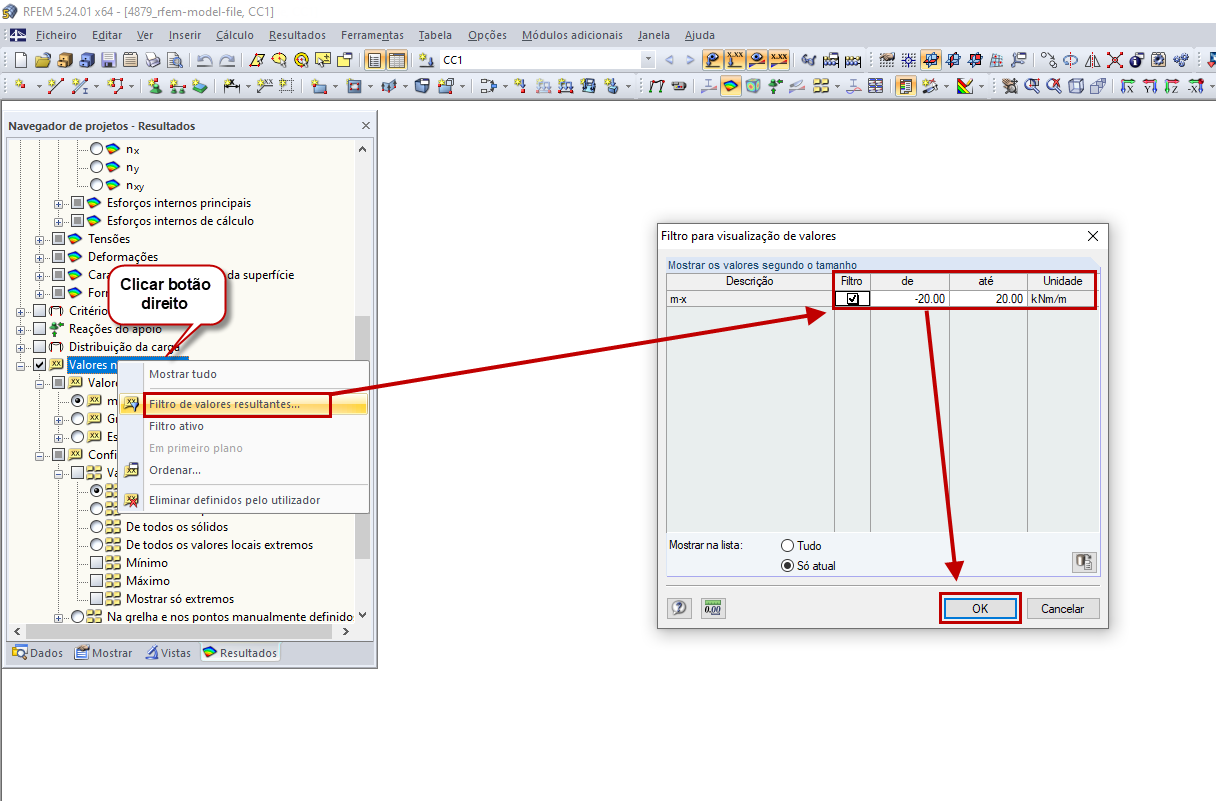The width and height of the screenshot is (1216, 801).
Task: Switch to the Dados tab
Action: coord(37,653)
